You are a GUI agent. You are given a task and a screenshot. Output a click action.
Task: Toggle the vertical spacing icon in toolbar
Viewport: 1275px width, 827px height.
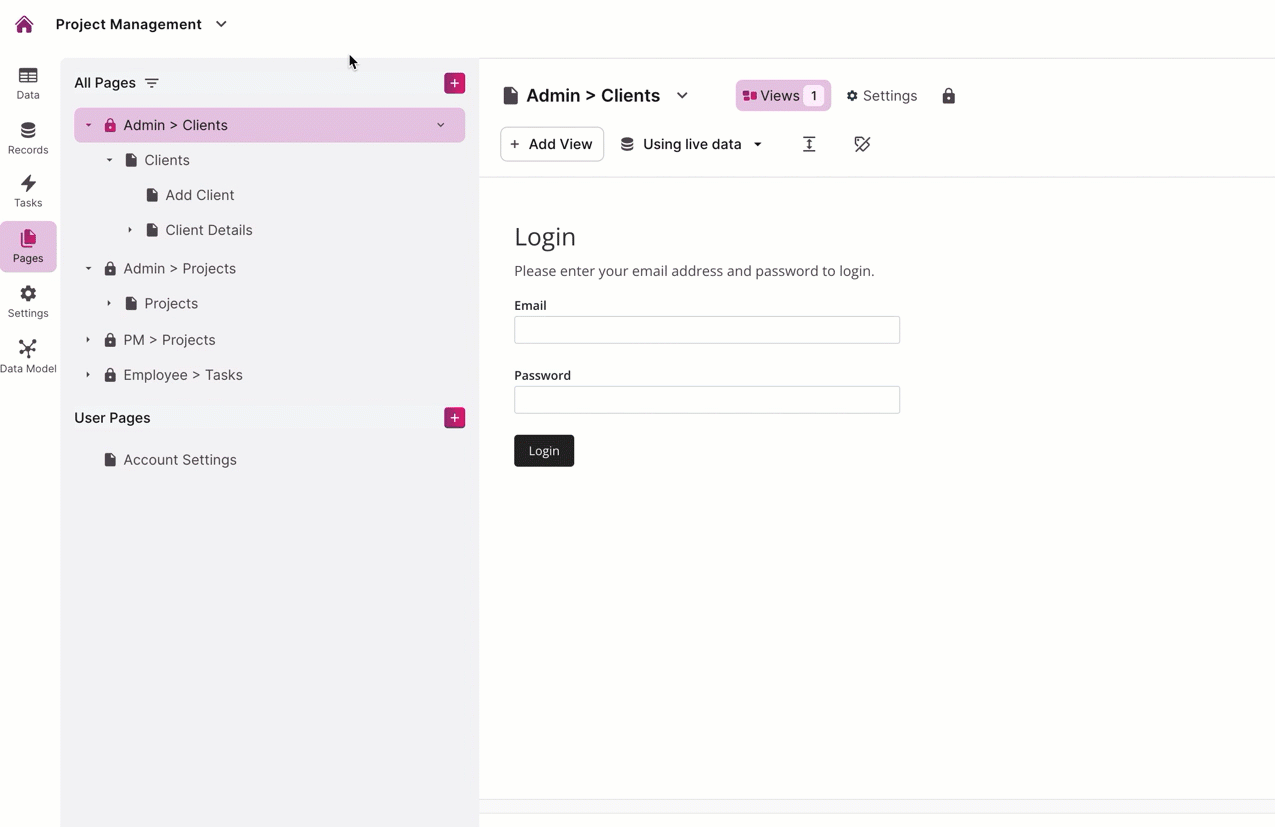click(809, 144)
